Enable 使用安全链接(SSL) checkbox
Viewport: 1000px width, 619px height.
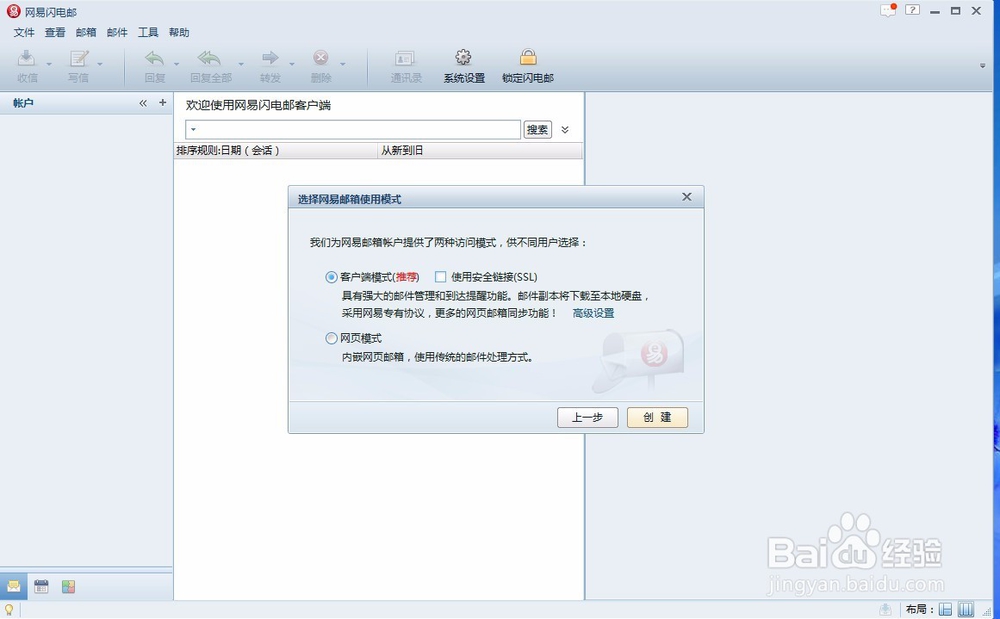[440, 277]
